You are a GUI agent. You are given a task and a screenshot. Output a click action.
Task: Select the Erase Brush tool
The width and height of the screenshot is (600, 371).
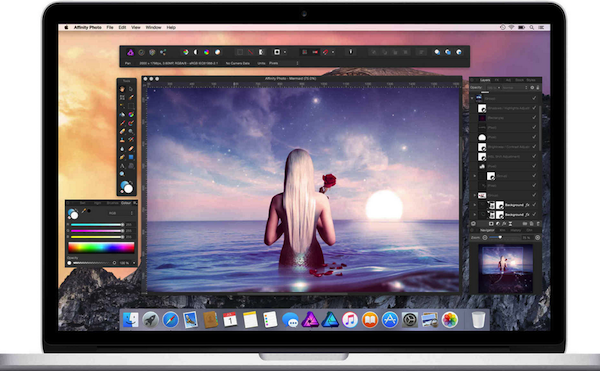tap(122, 132)
